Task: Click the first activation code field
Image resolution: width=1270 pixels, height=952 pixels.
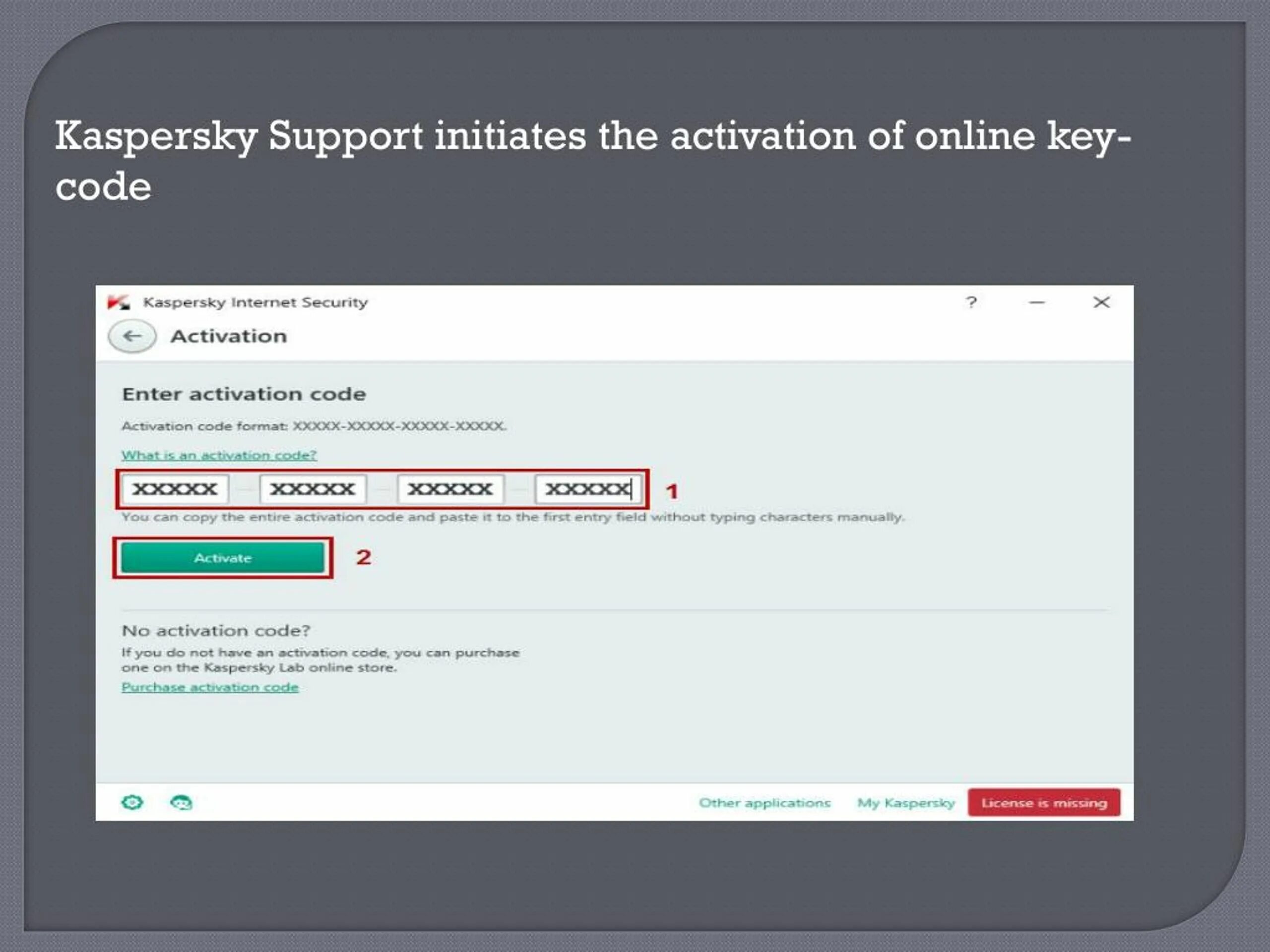Action: [175, 489]
